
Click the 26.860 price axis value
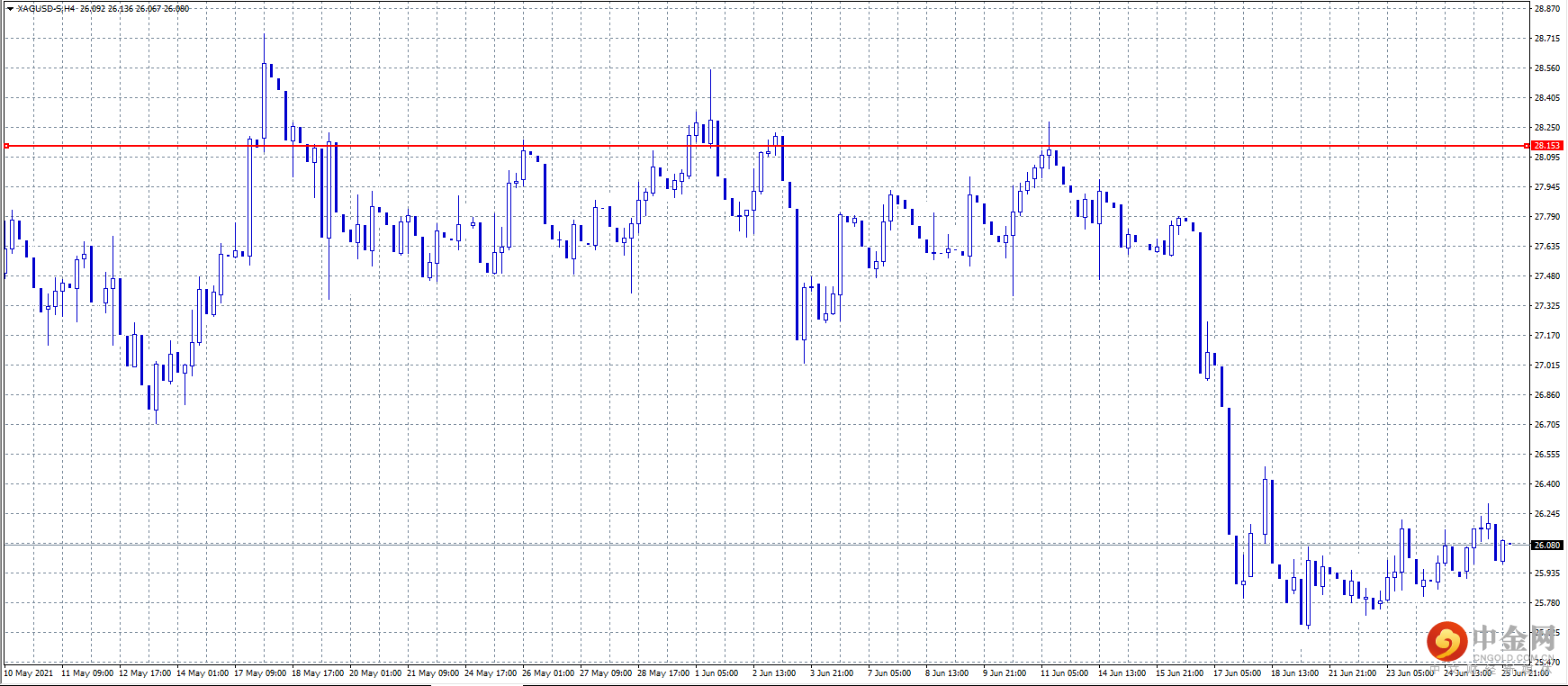(x=1547, y=394)
